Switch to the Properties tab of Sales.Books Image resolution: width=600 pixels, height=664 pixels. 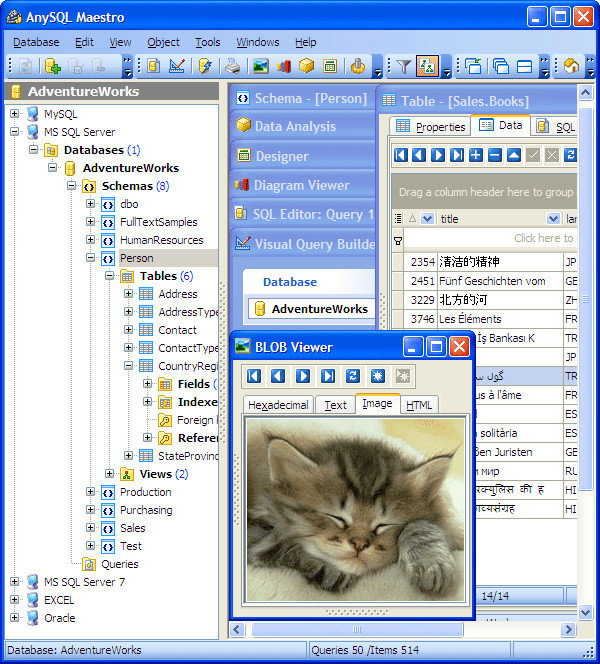pyautogui.click(x=430, y=127)
